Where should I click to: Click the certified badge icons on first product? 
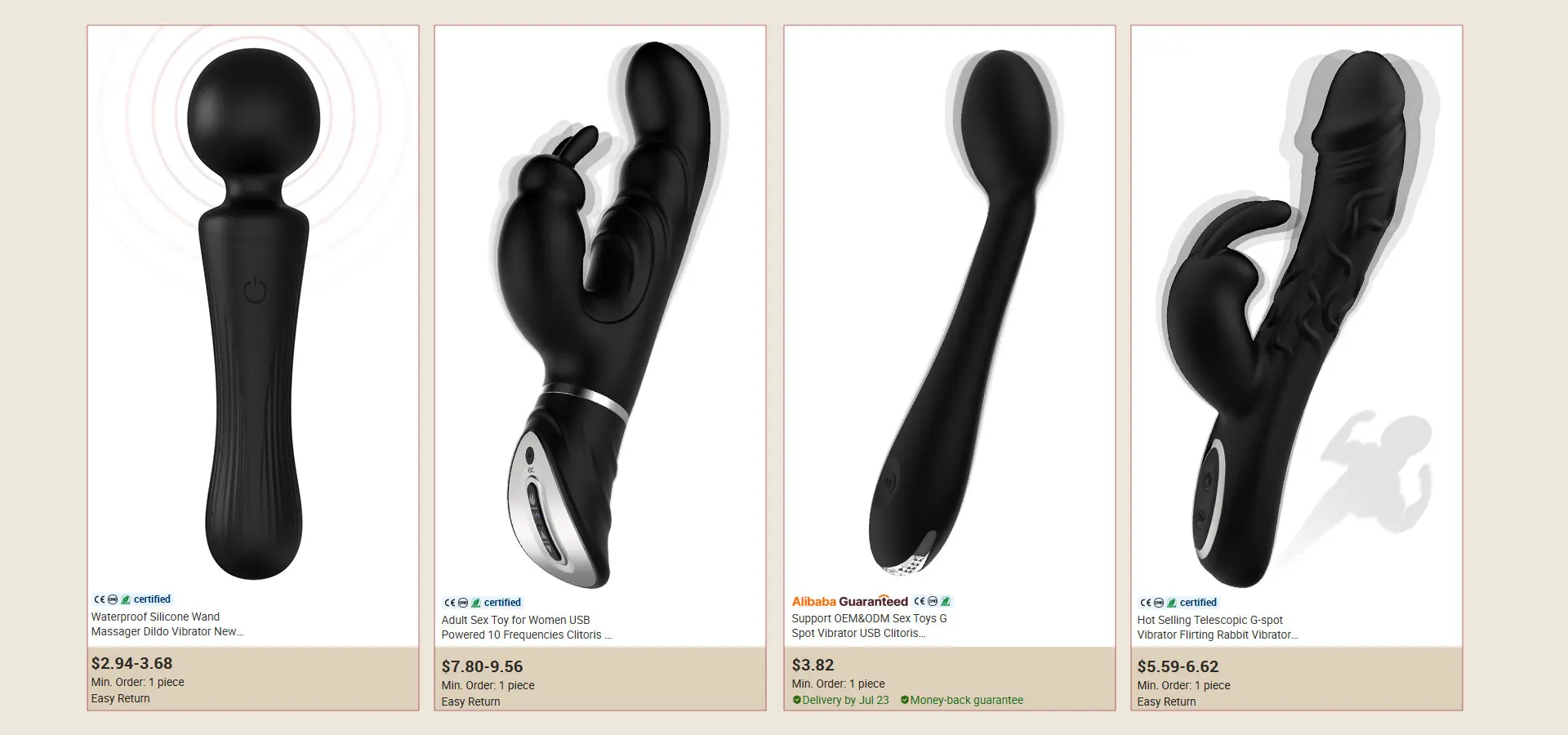pos(132,599)
